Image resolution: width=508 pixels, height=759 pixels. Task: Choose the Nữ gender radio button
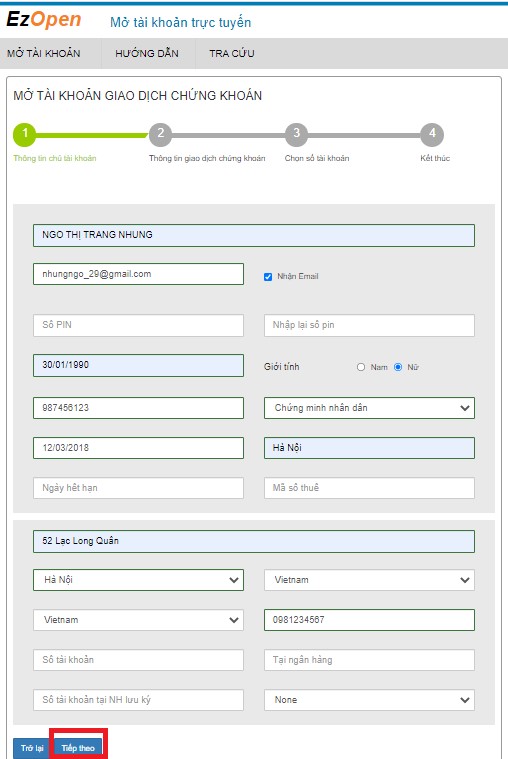tap(398, 367)
